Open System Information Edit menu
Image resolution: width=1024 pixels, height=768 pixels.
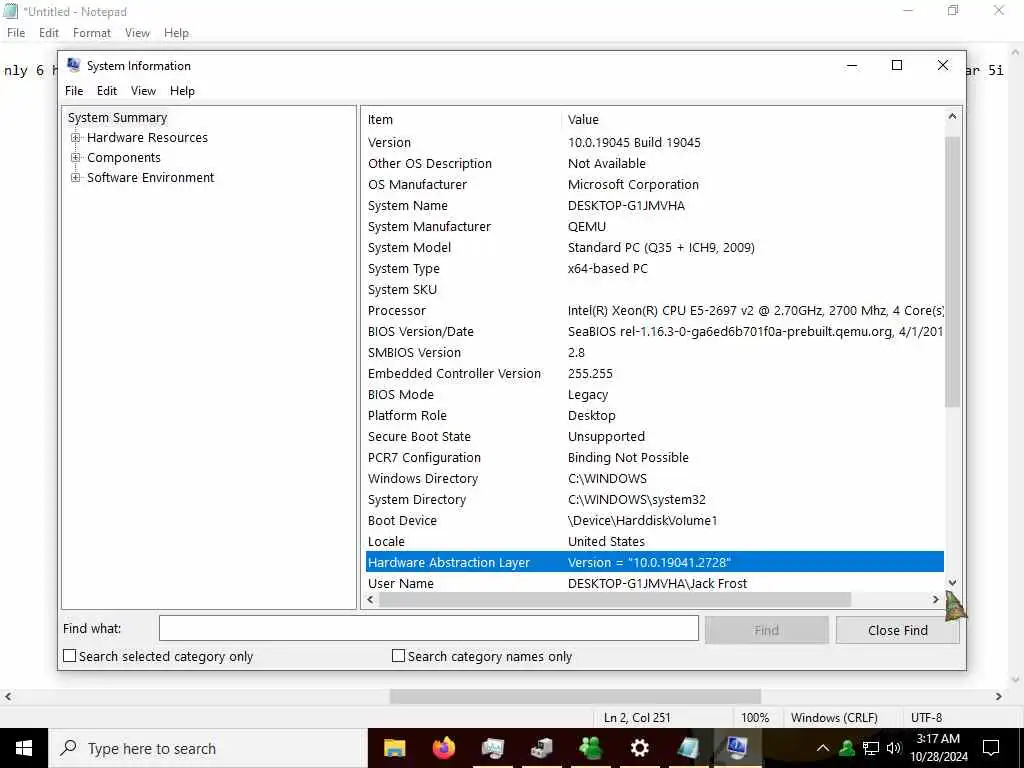(x=107, y=91)
